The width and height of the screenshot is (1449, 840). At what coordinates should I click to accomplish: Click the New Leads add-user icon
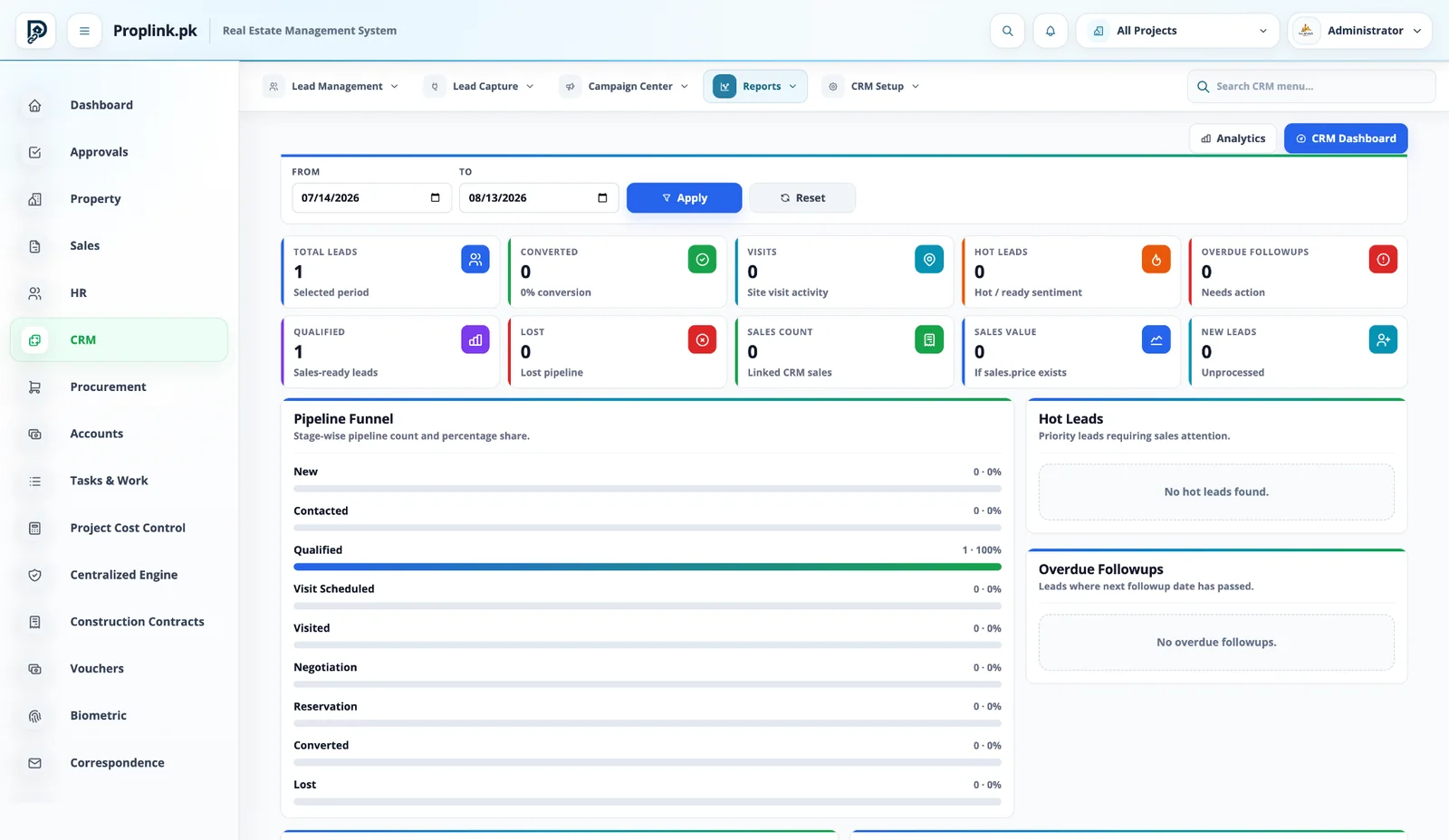click(1383, 339)
